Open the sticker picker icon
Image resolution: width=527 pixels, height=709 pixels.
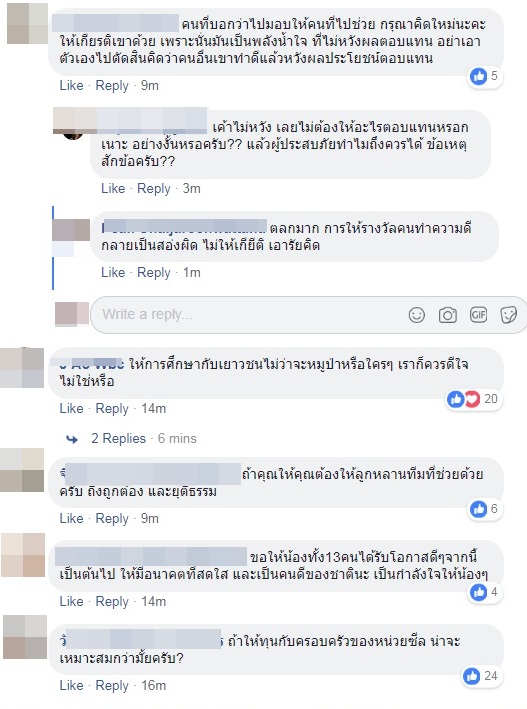click(508, 315)
